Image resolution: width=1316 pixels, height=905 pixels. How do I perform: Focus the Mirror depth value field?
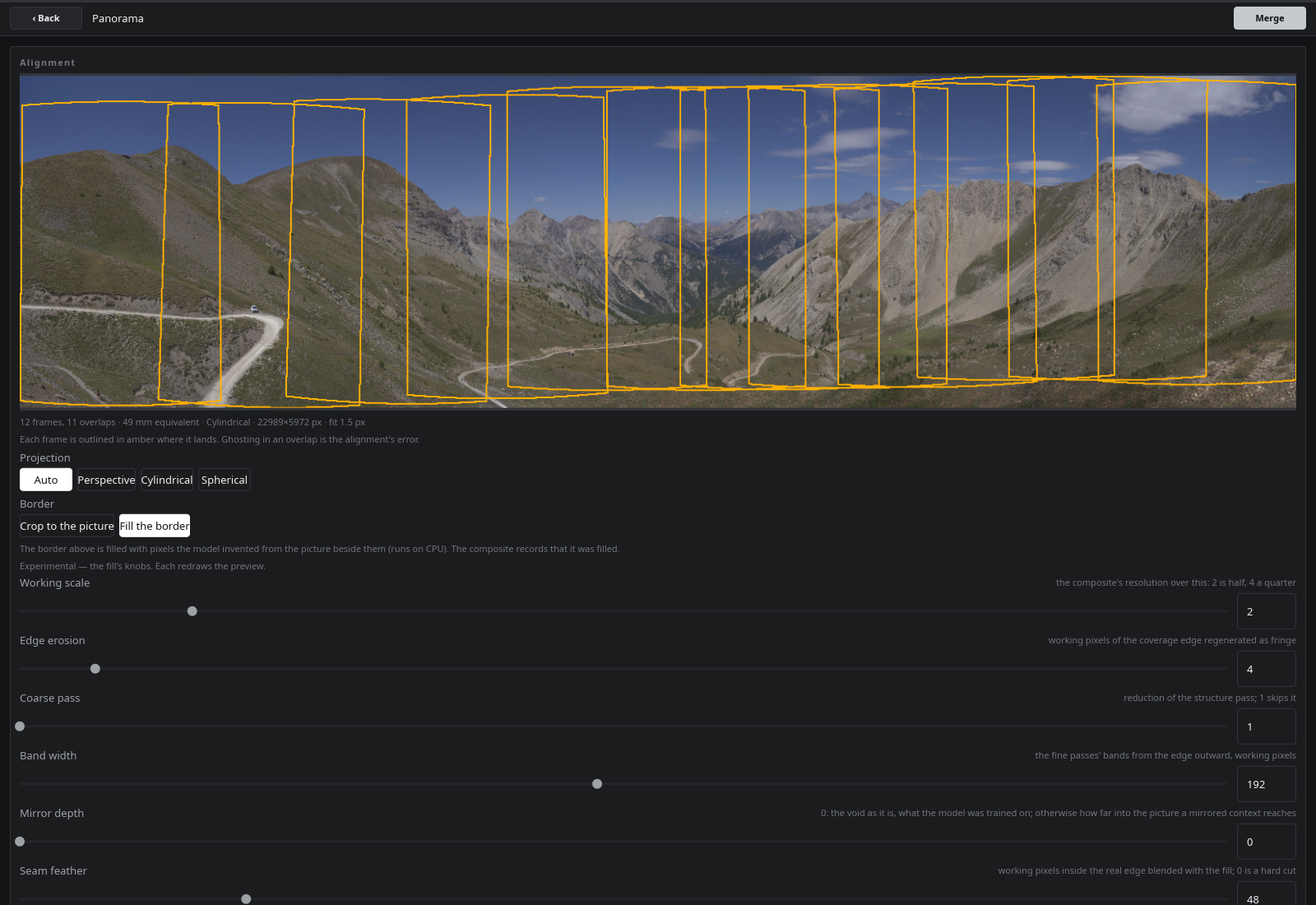tap(1267, 842)
